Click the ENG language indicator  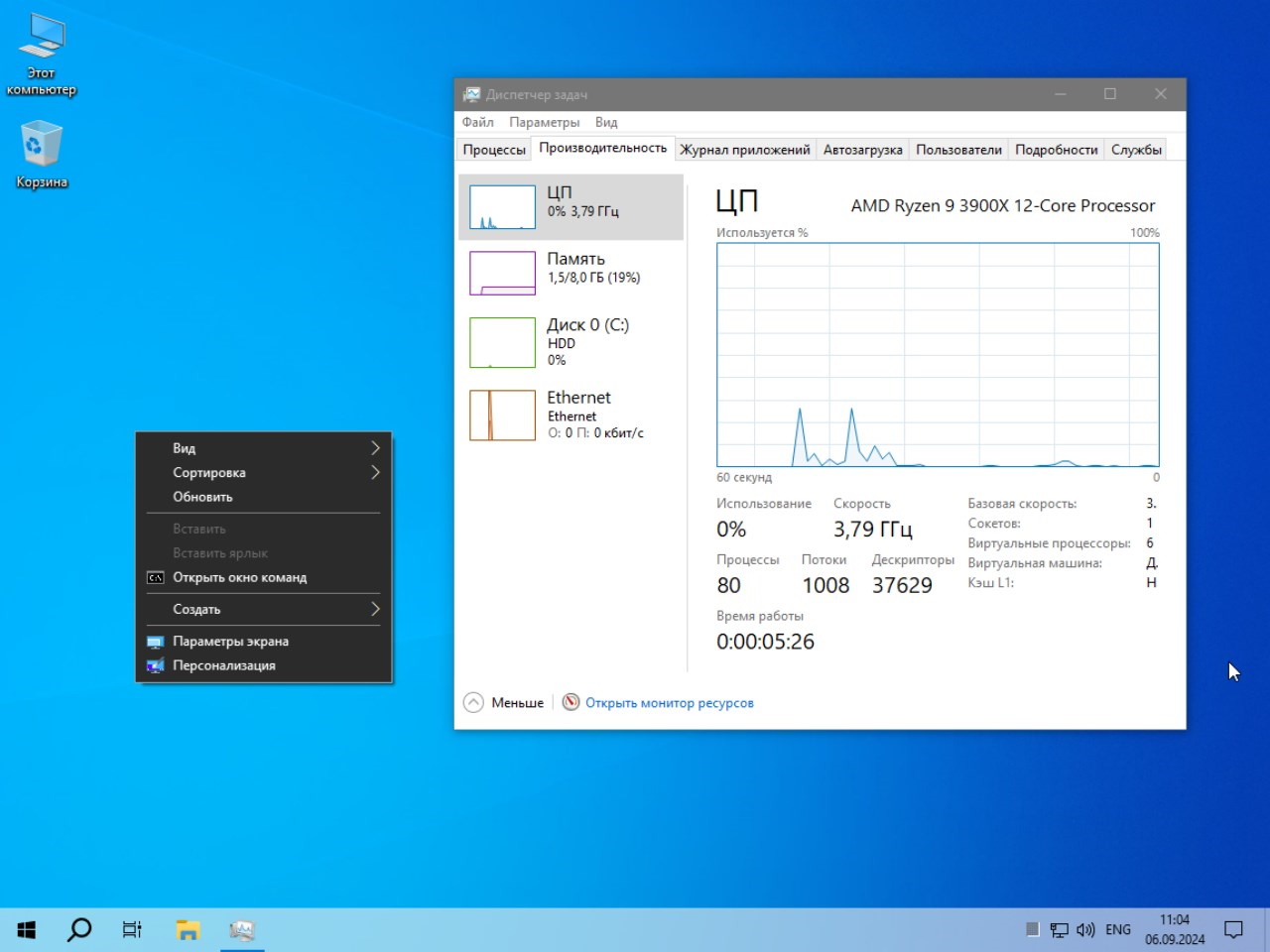[x=1118, y=930]
